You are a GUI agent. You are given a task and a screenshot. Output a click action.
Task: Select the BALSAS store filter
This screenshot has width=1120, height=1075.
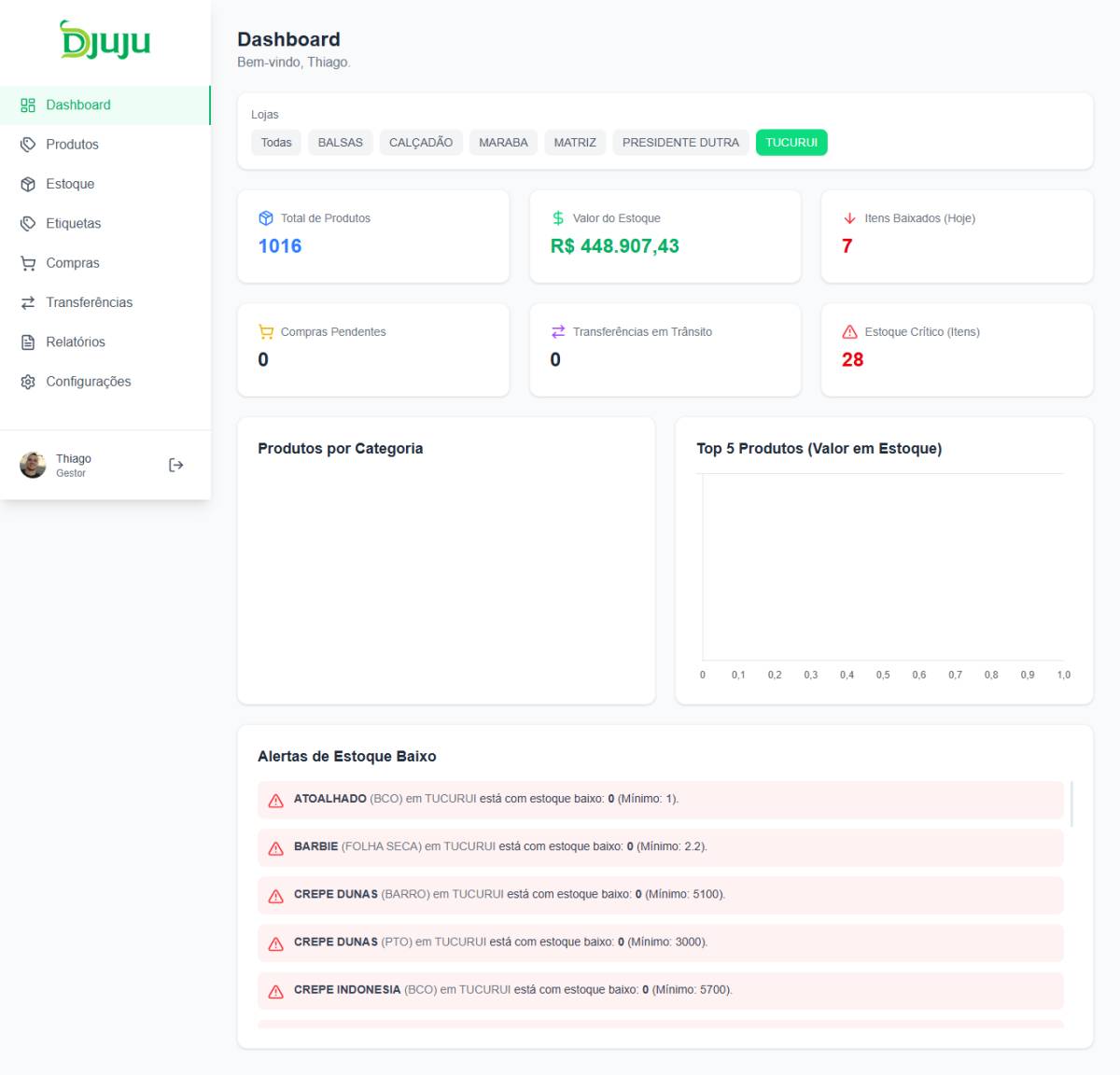click(x=341, y=143)
